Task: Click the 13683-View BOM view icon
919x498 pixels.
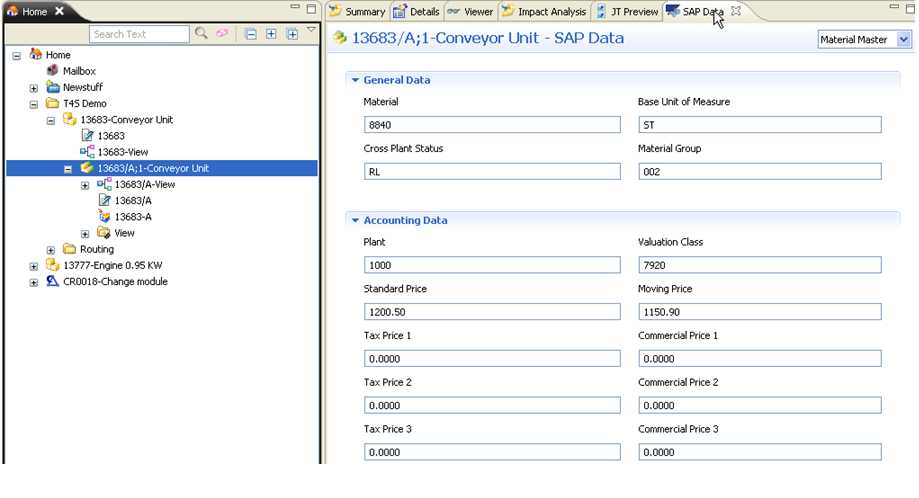Action: click(x=87, y=152)
